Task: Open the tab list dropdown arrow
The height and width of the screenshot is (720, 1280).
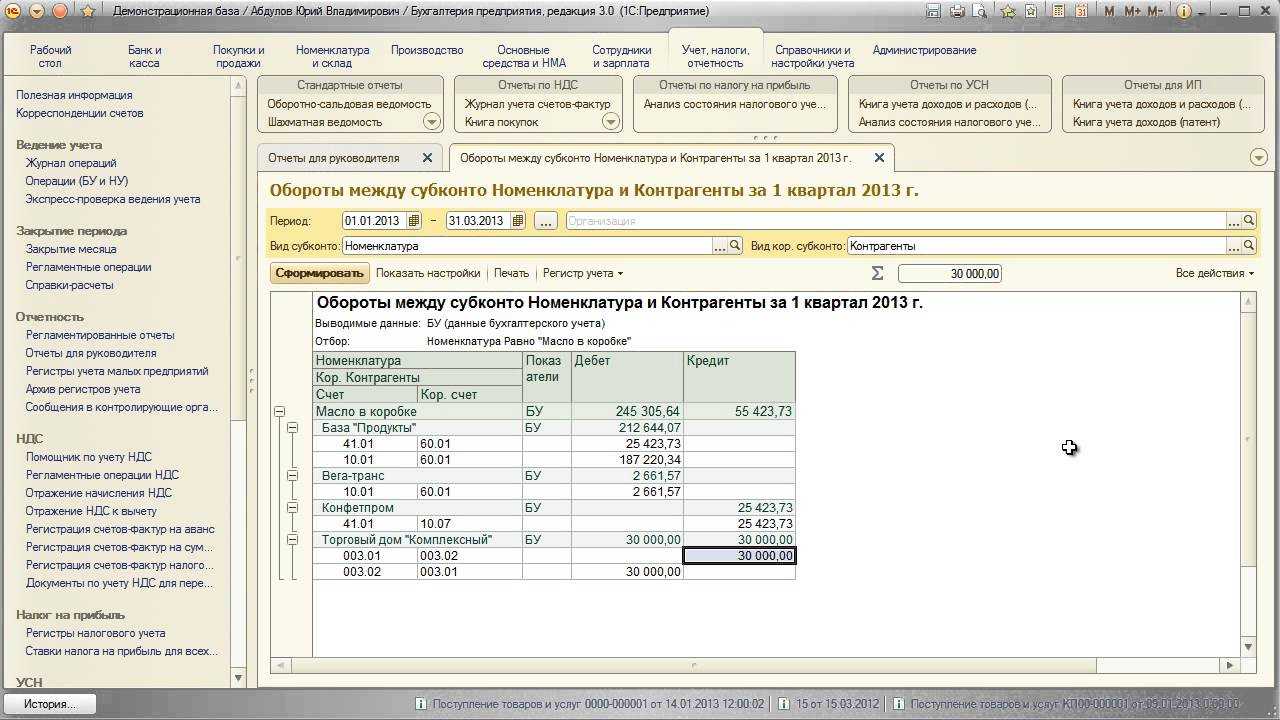Action: (x=1259, y=158)
